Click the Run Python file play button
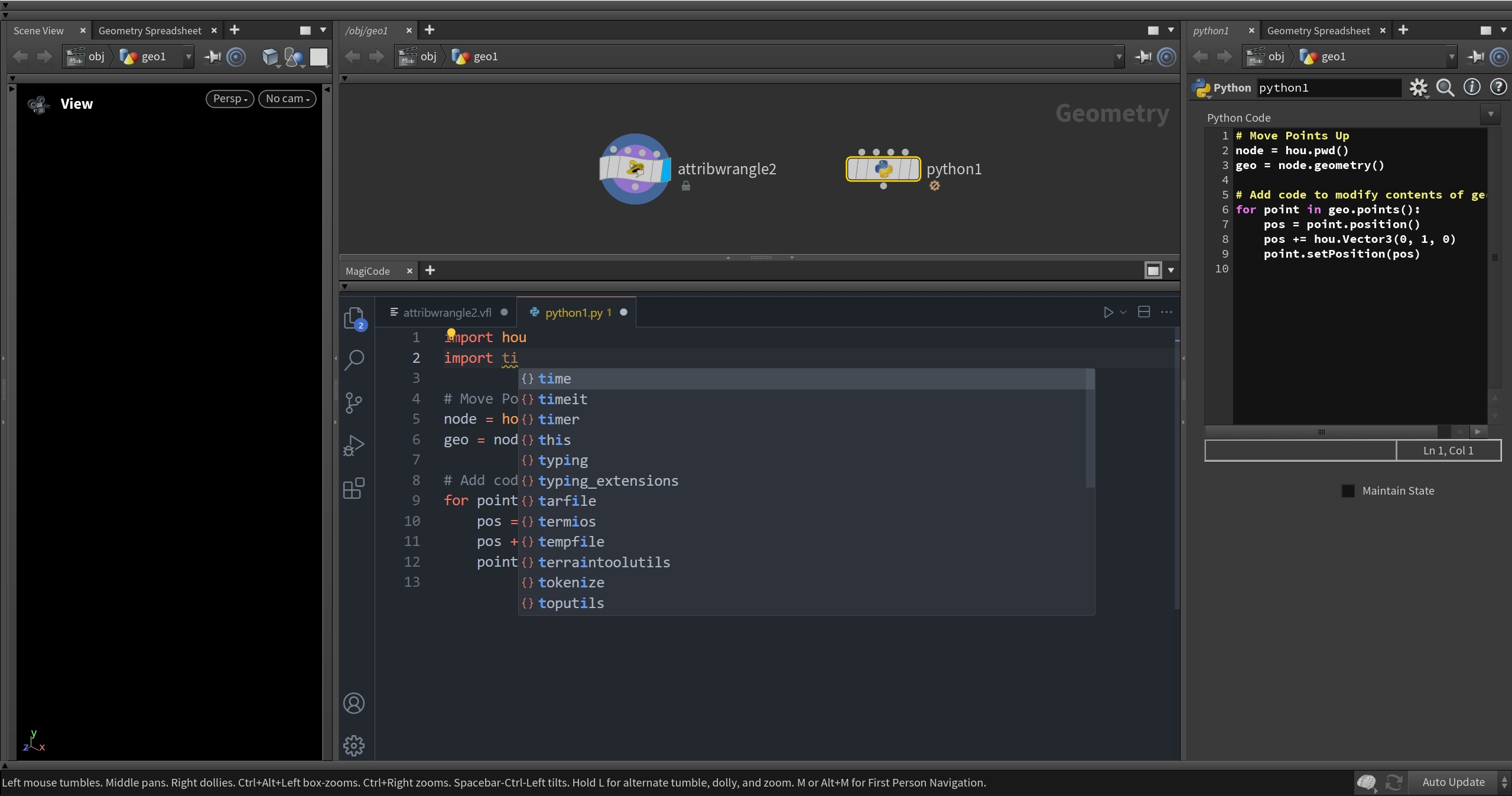Image resolution: width=1512 pixels, height=796 pixels. (1108, 313)
